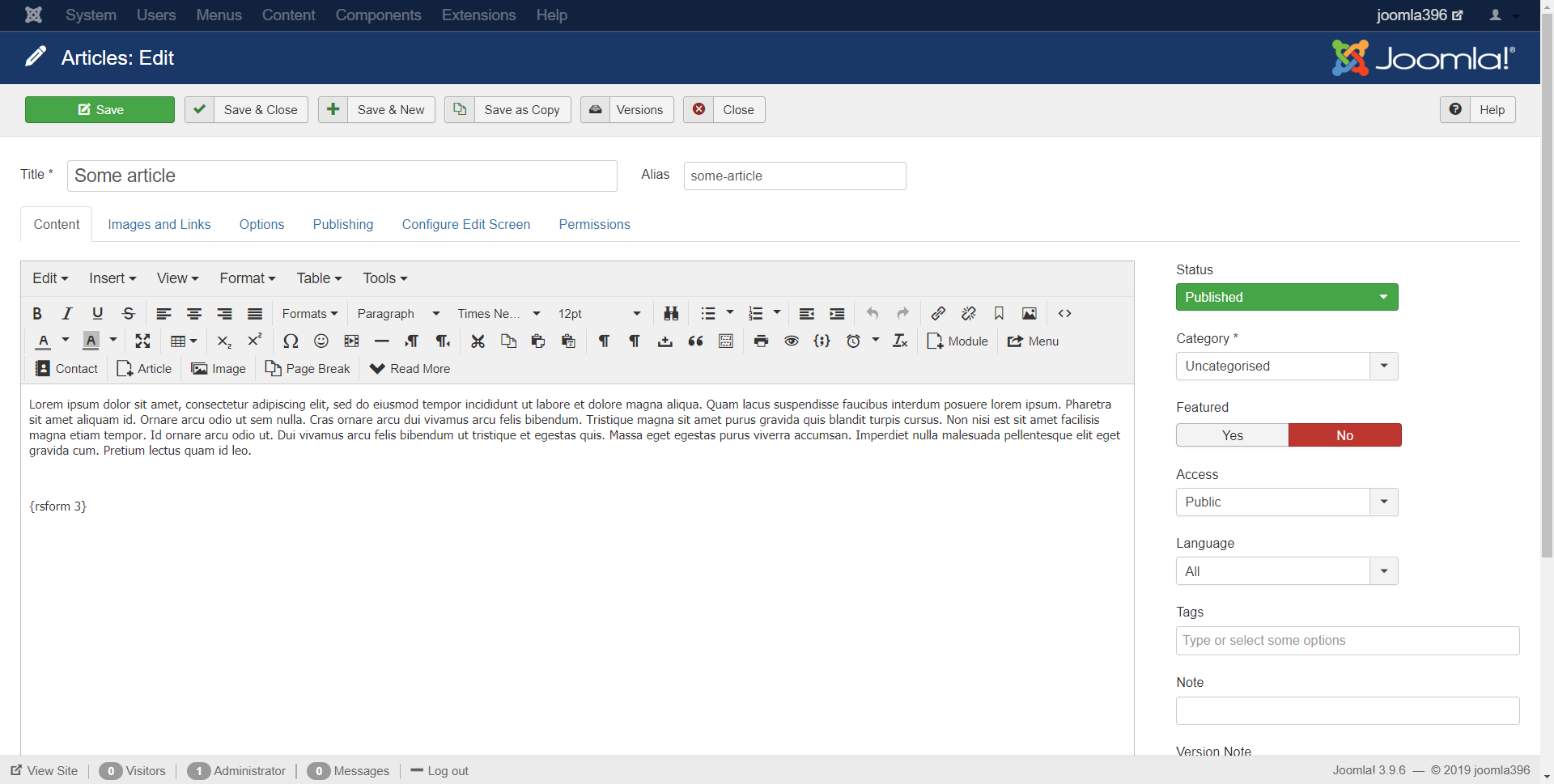Viewport: 1554px width, 784px height.
Task: Open the Paragraph block format dropdown
Action: (398, 314)
